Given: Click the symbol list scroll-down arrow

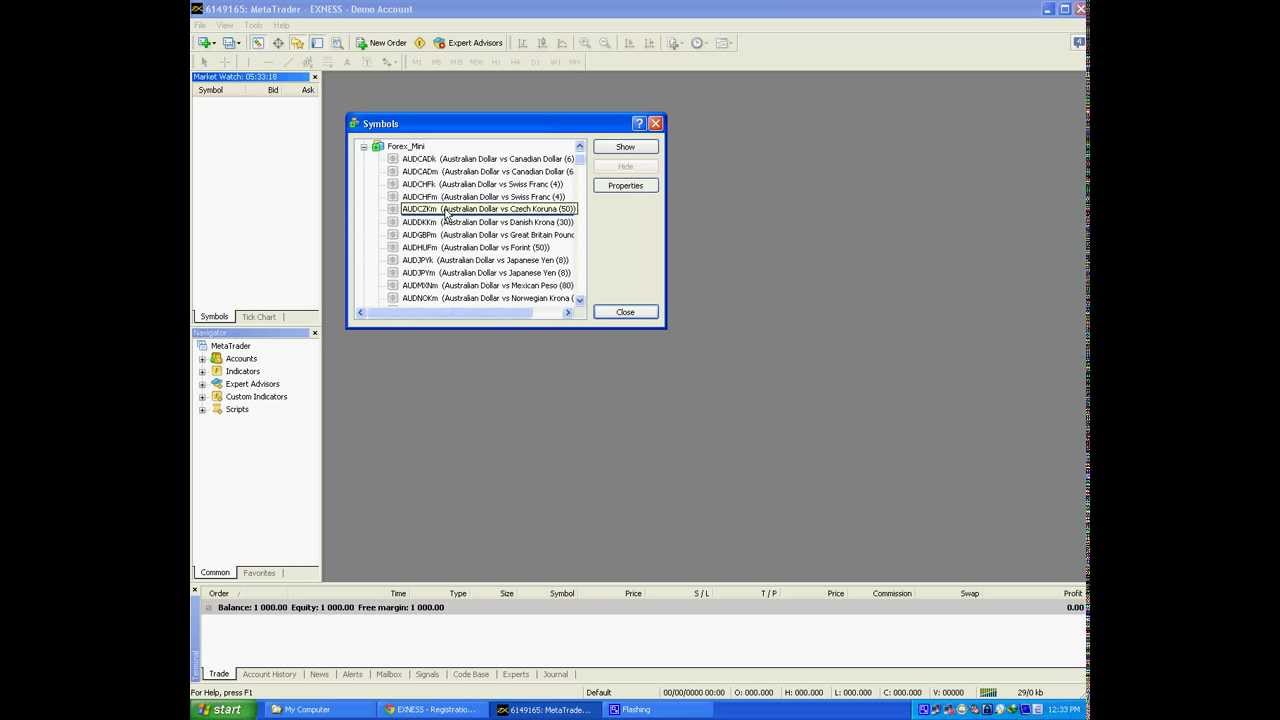Looking at the screenshot, I should tap(579, 300).
